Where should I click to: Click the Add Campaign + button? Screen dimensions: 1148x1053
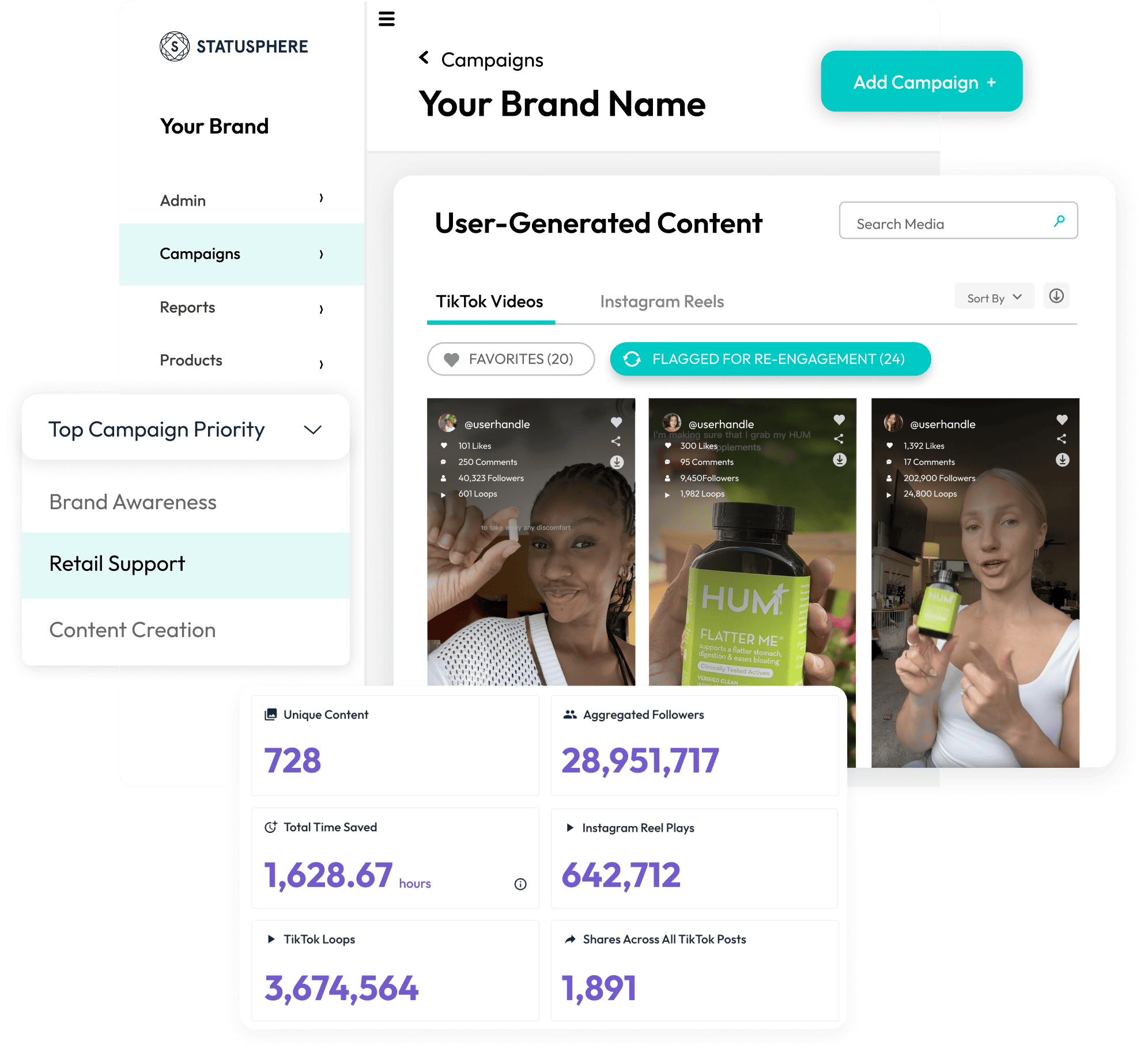click(922, 83)
